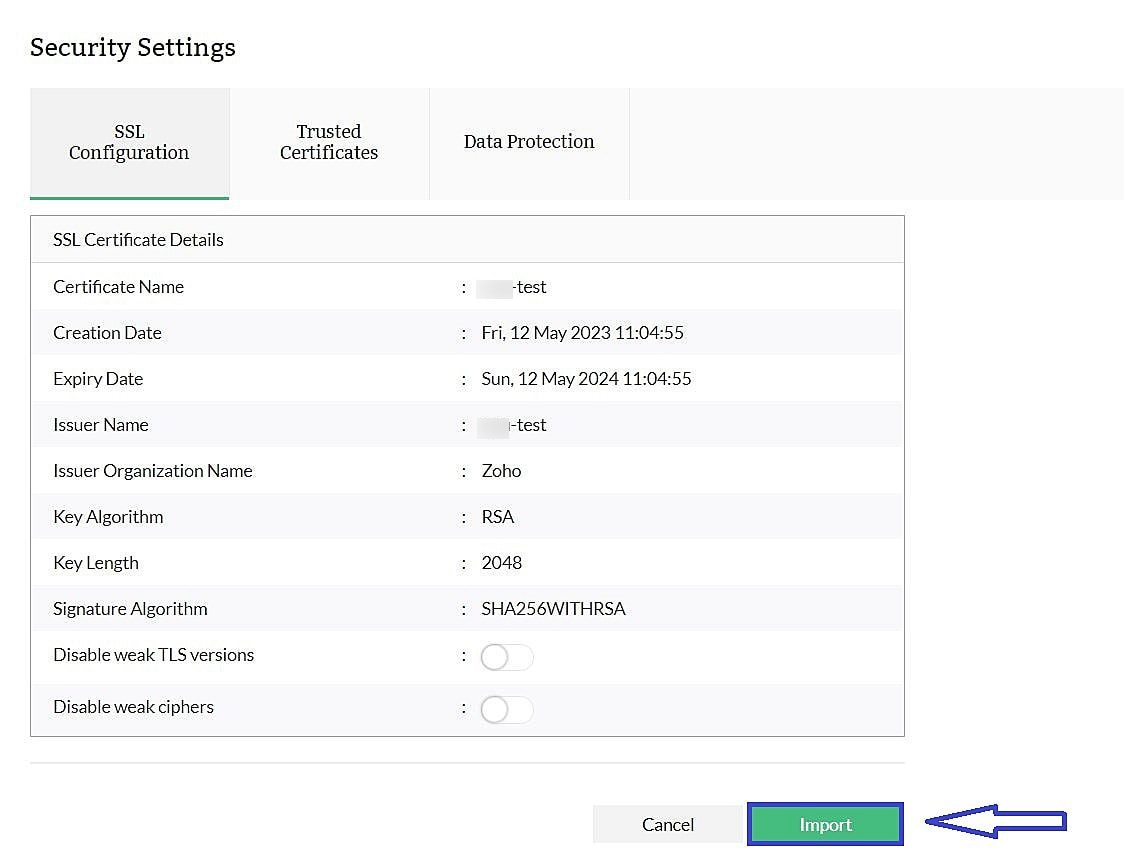Image resolution: width=1124 pixels, height=853 pixels.
Task: Switch to the Trusted Certificates tab
Action: click(329, 142)
